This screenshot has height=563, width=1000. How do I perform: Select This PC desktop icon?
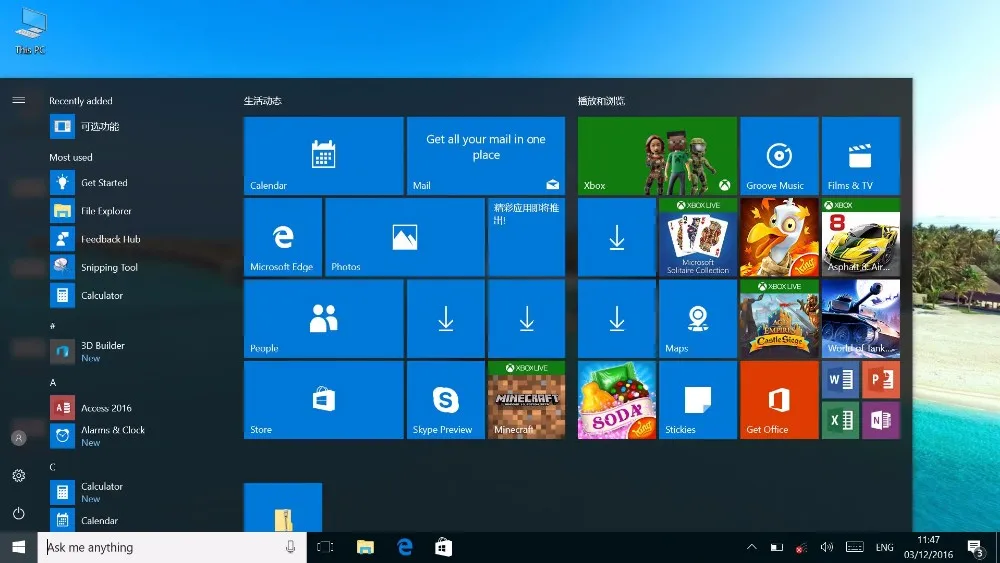coord(30,30)
